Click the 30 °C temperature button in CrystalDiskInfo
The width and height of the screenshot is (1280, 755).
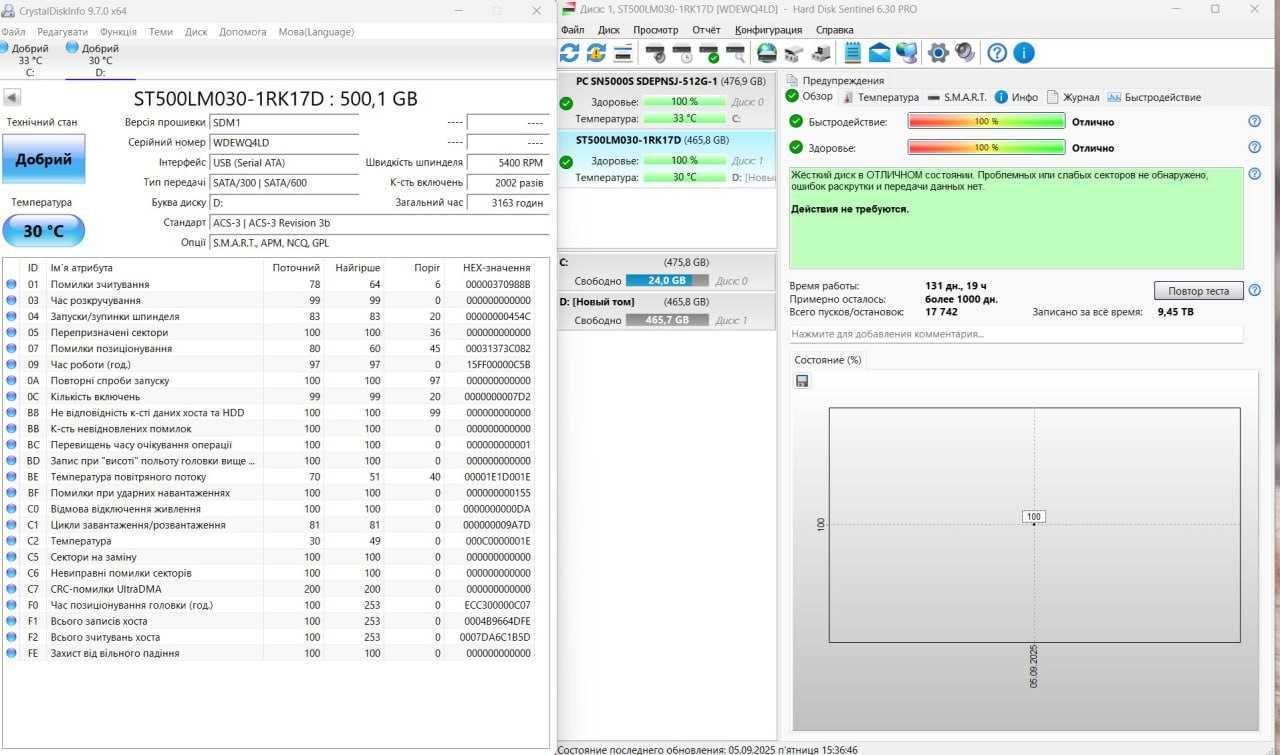(44, 231)
